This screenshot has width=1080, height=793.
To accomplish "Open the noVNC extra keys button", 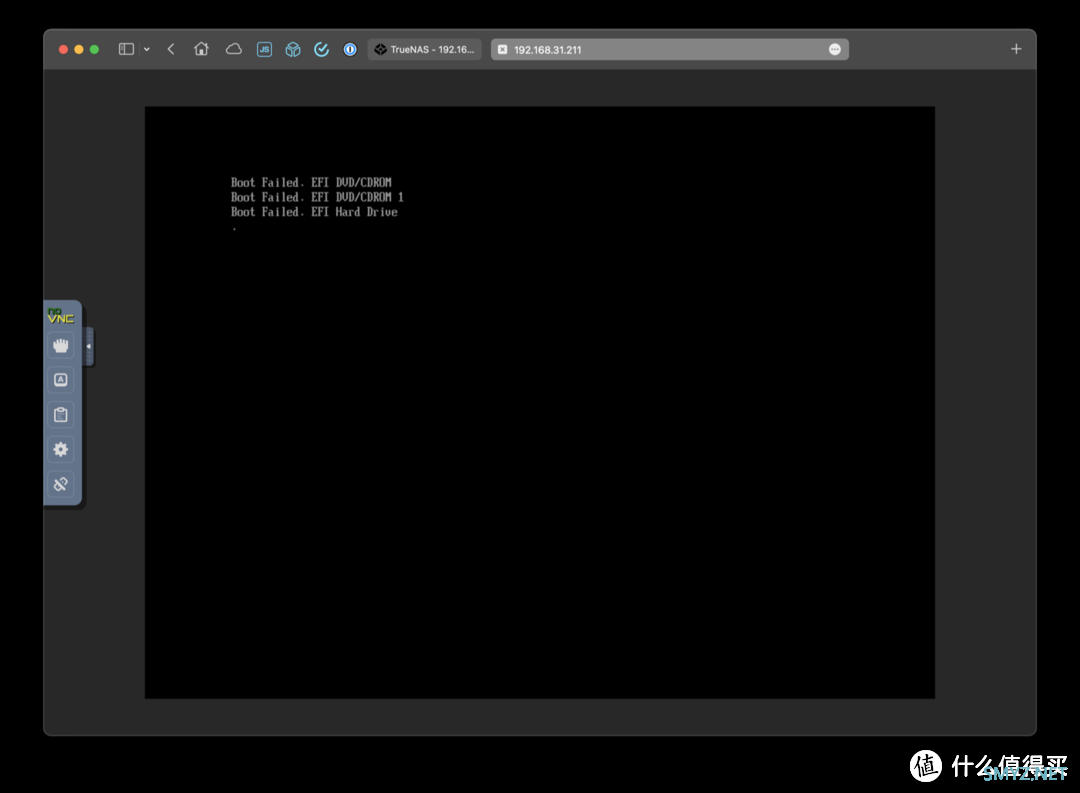I will (61, 380).
